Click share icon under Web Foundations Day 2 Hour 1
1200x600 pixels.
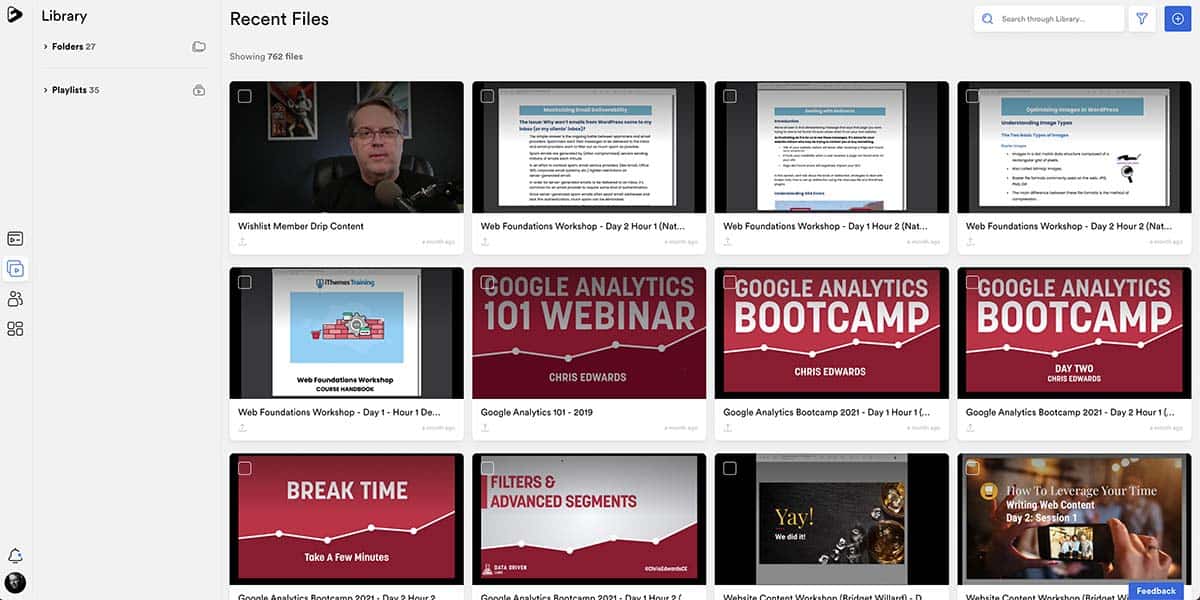pyautogui.click(x=485, y=242)
